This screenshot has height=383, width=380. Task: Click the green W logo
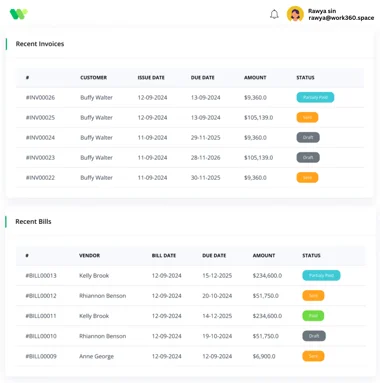19,14
